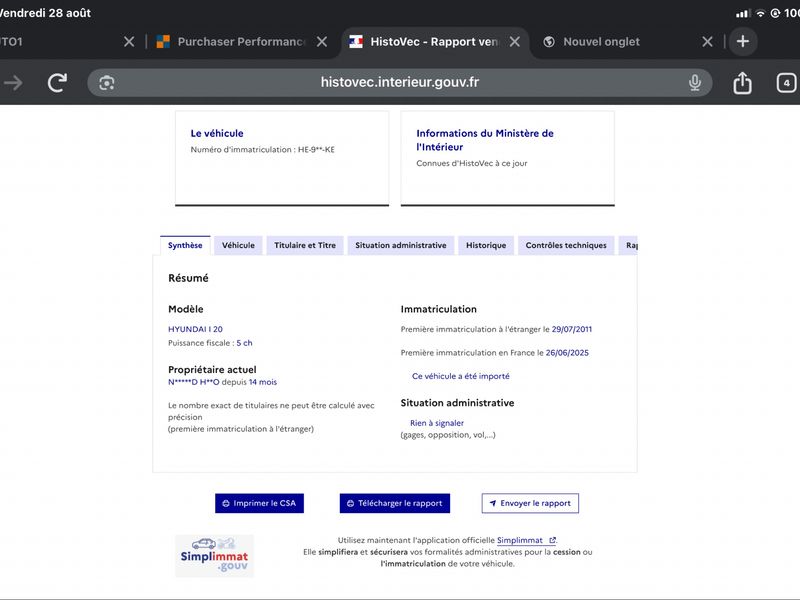Click the date 26/06/2025

[567, 353]
